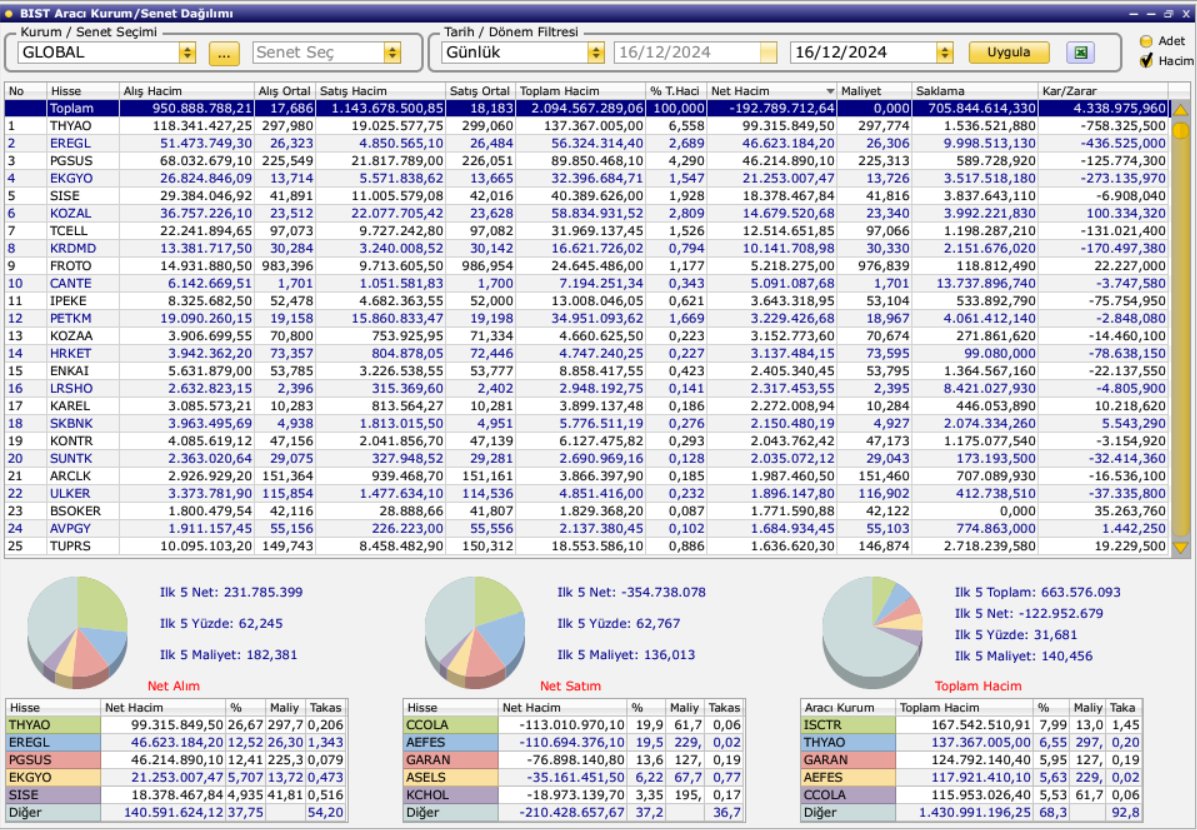Click the disabled start date field
Viewport: 1197px width, 830px height.
coord(695,53)
